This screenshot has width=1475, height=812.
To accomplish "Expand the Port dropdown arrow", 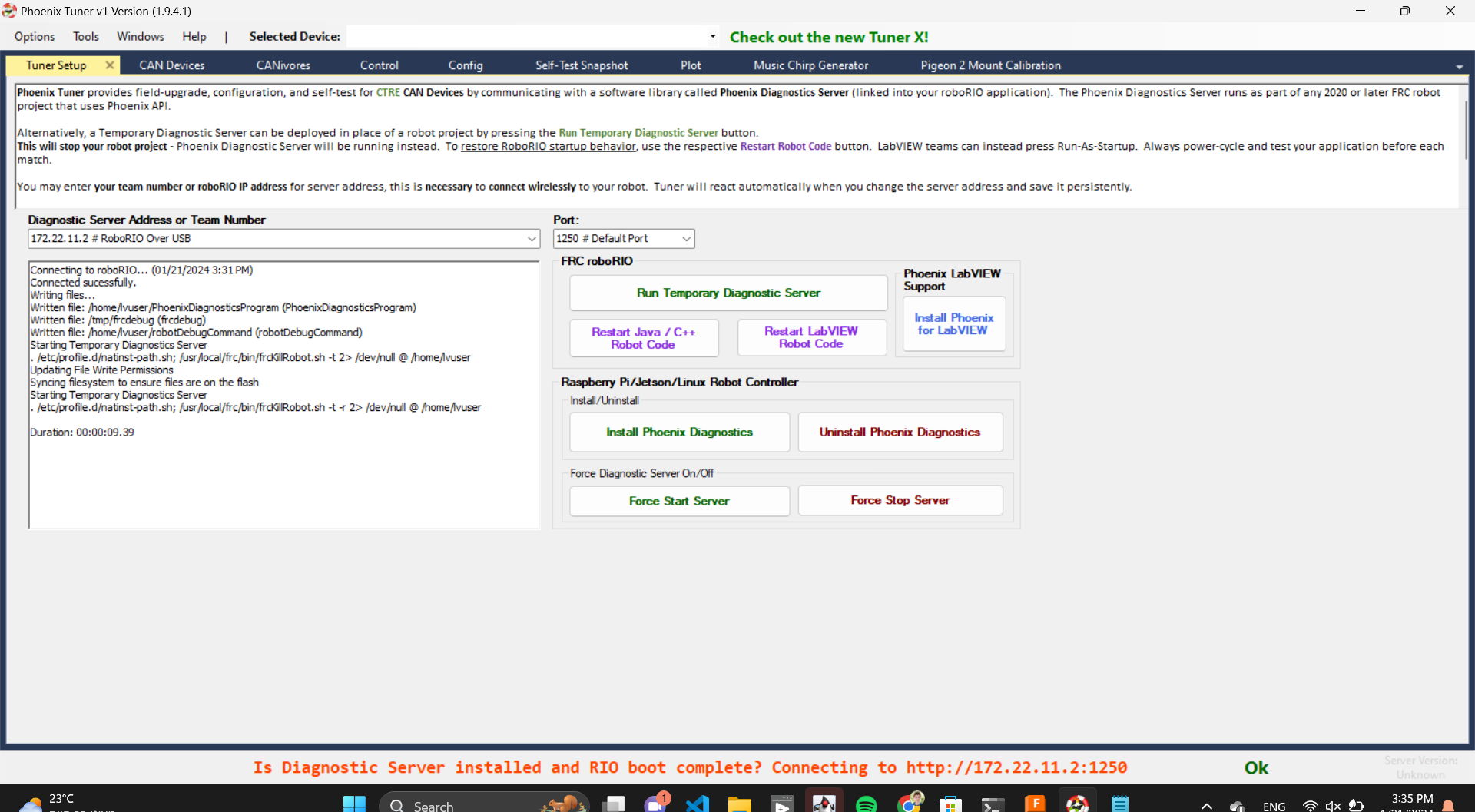I will pyautogui.click(x=686, y=239).
